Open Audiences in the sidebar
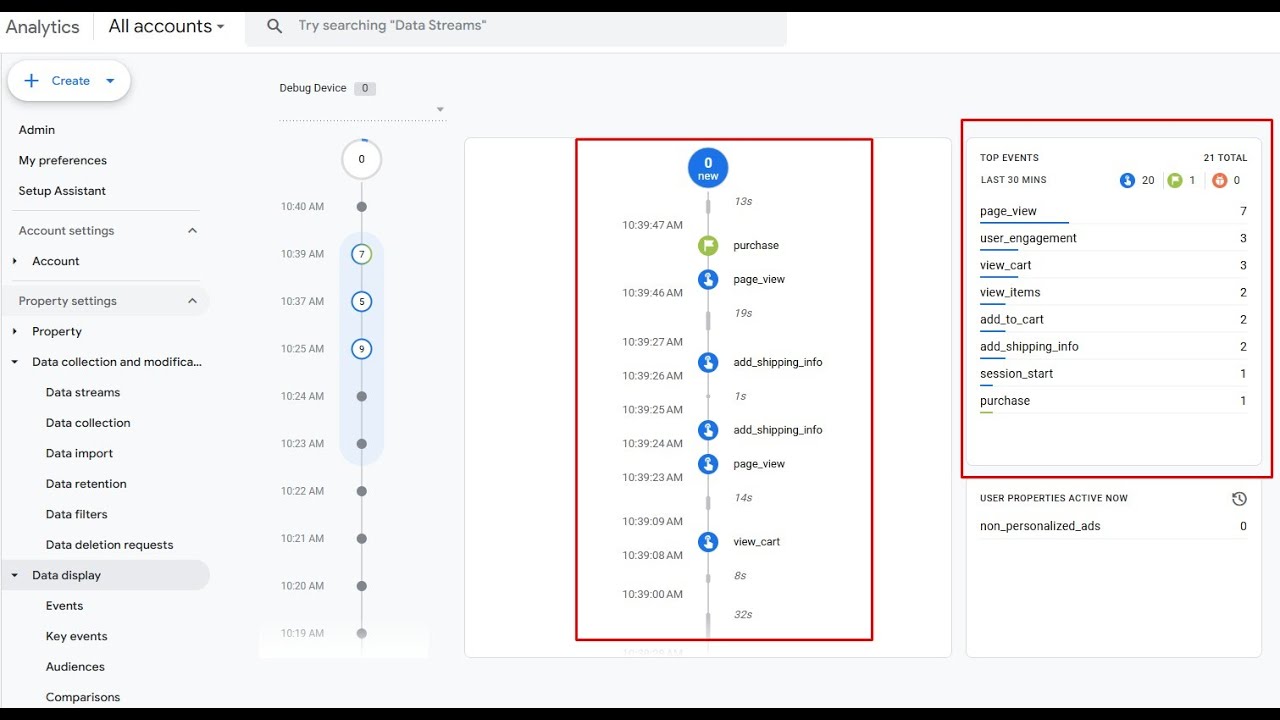This screenshot has width=1280, height=720. 75,667
